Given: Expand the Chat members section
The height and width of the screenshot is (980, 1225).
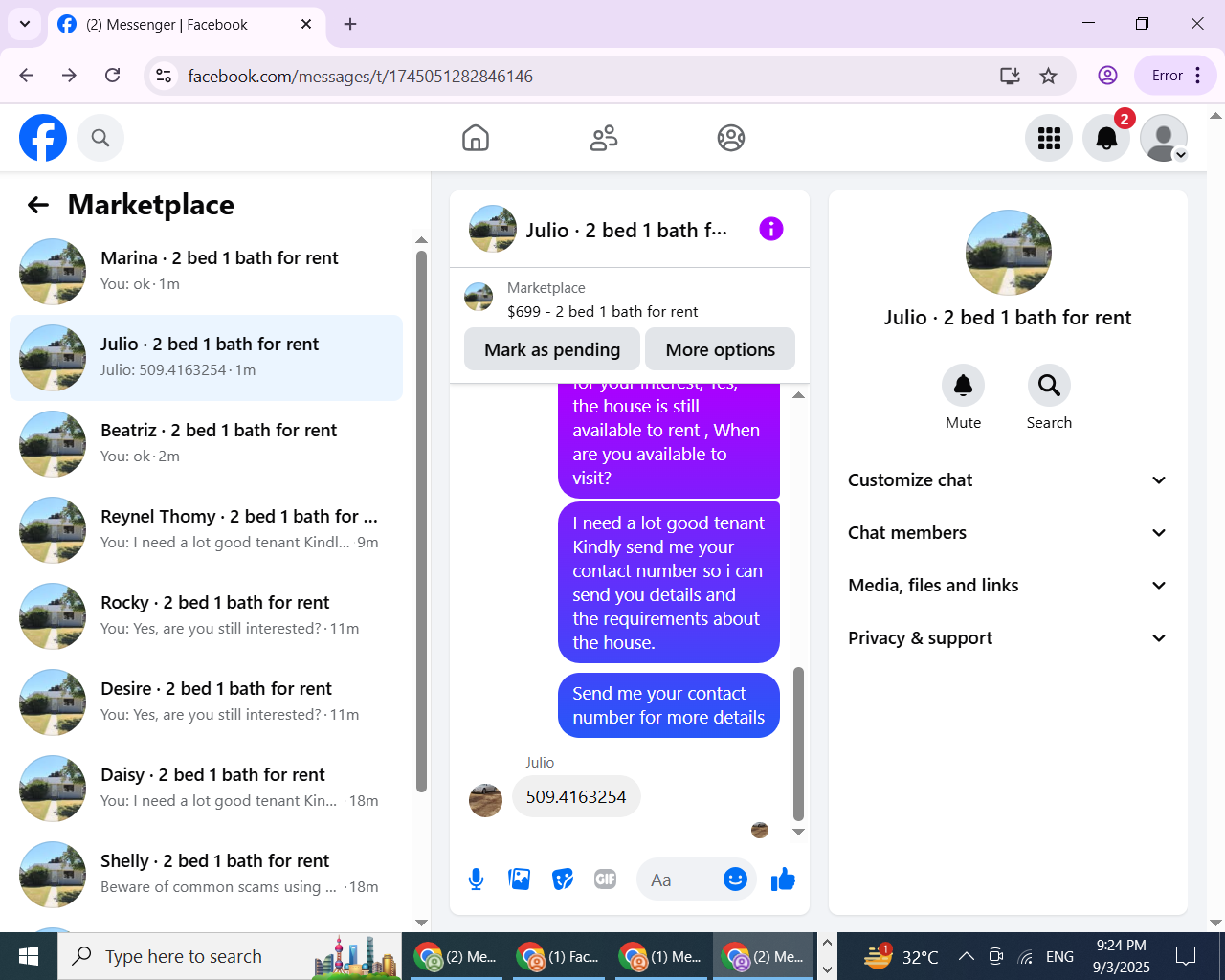Looking at the screenshot, I should click(x=1008, y=533).
